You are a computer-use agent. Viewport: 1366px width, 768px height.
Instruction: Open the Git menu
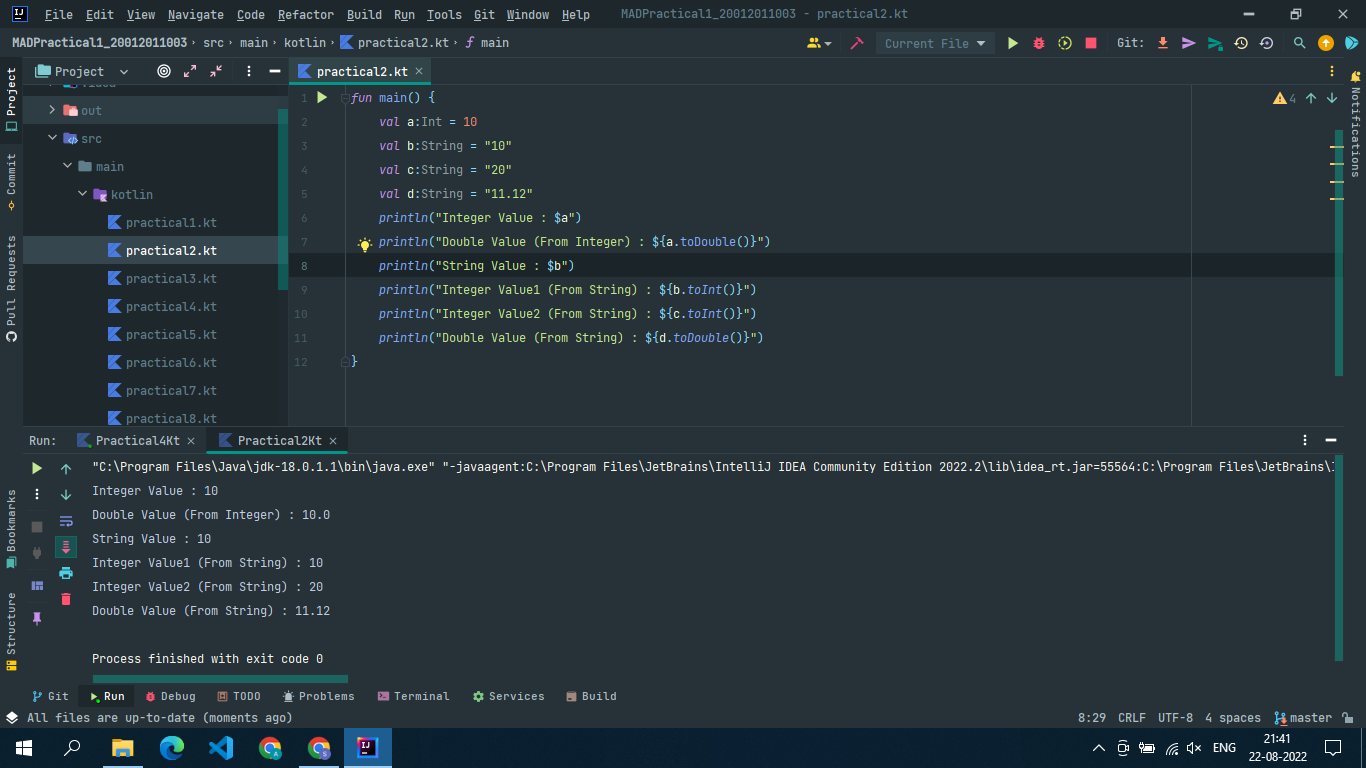[484, 15]
